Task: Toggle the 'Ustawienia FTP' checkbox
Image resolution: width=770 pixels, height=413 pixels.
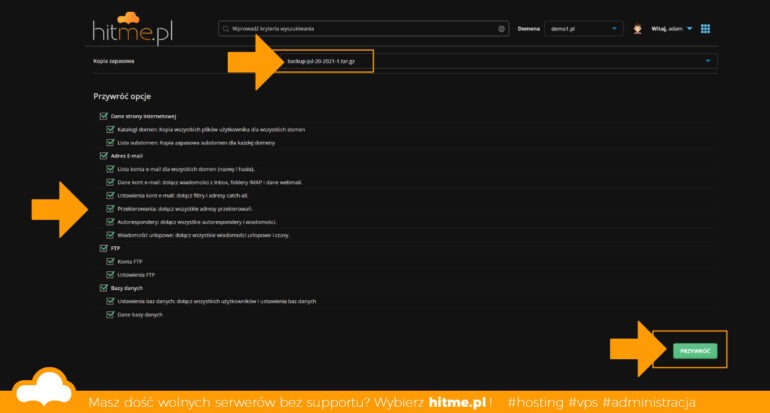Action: [110, 275]
